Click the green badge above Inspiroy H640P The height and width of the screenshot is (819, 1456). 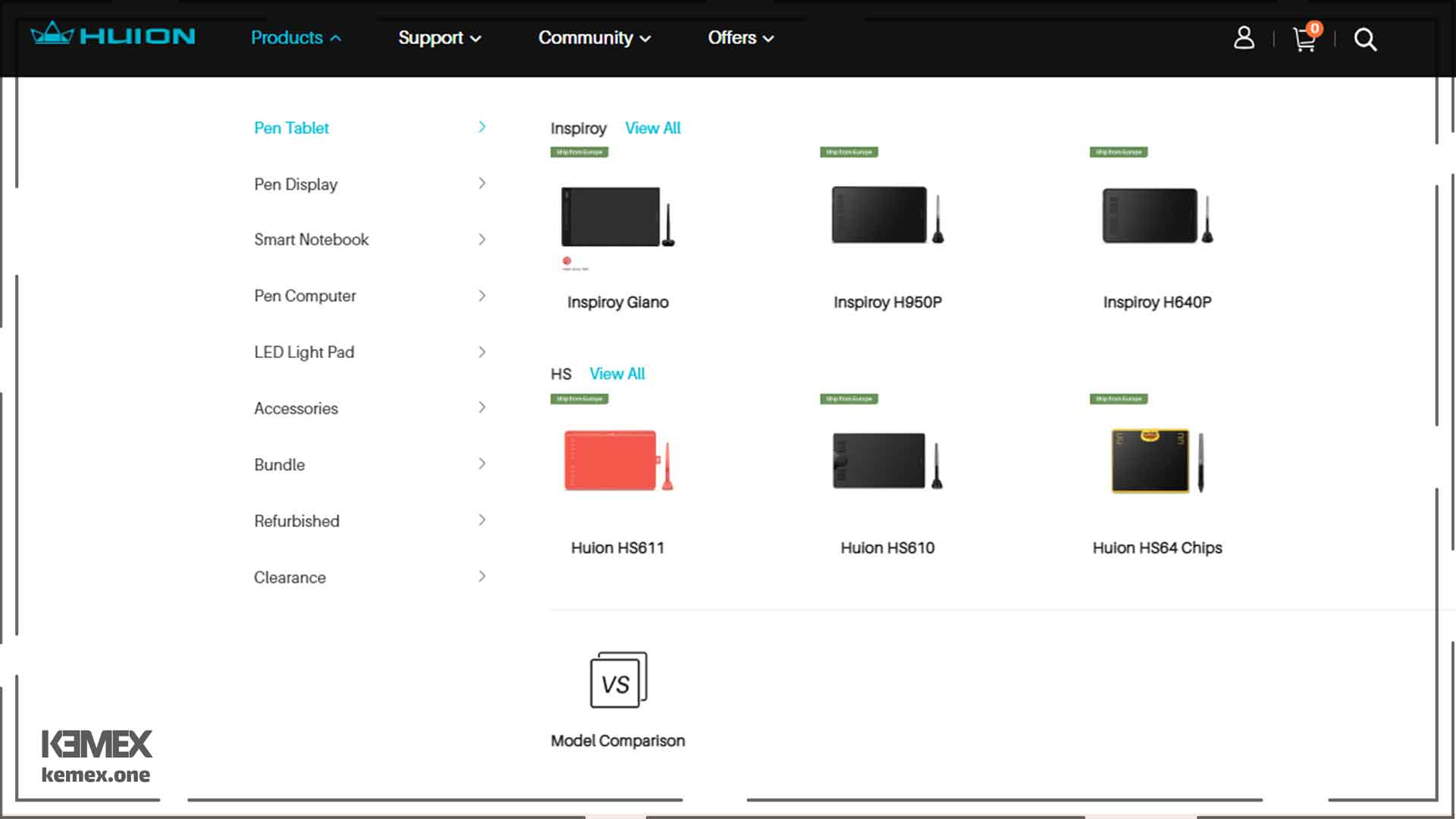pos(1119,152)
